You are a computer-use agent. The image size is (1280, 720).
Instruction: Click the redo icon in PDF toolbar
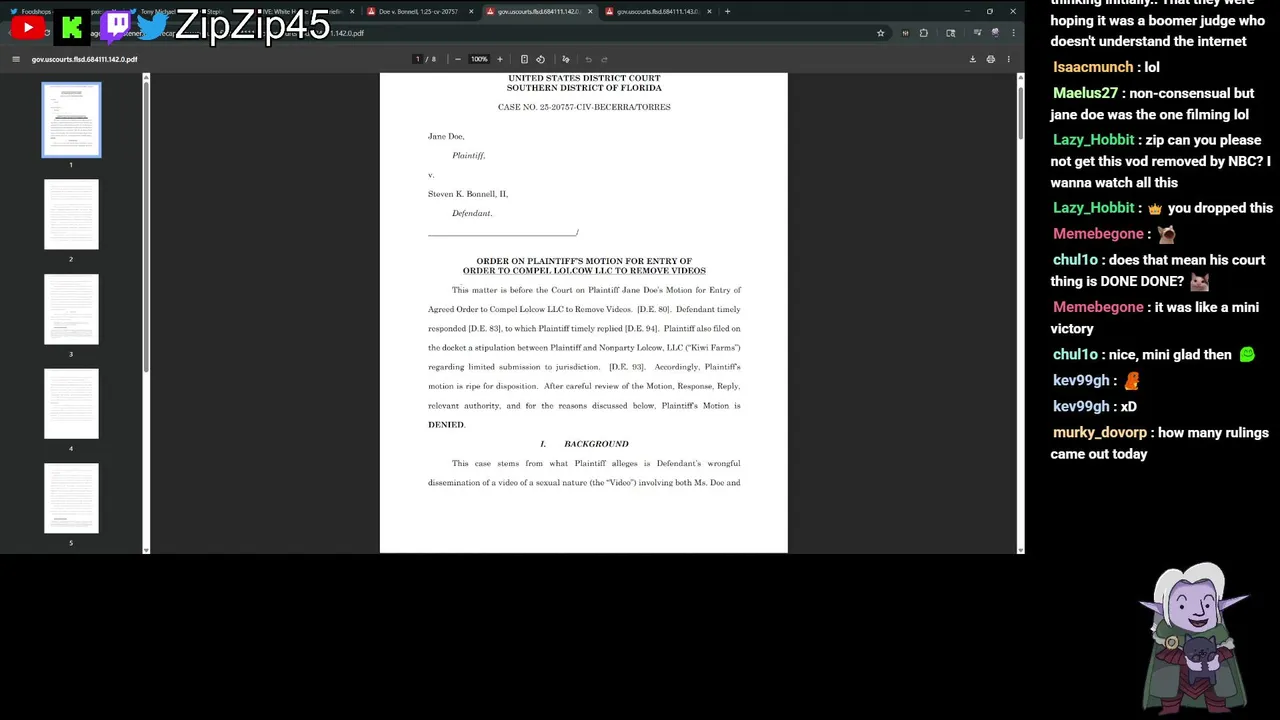click(x=604, y=59)
